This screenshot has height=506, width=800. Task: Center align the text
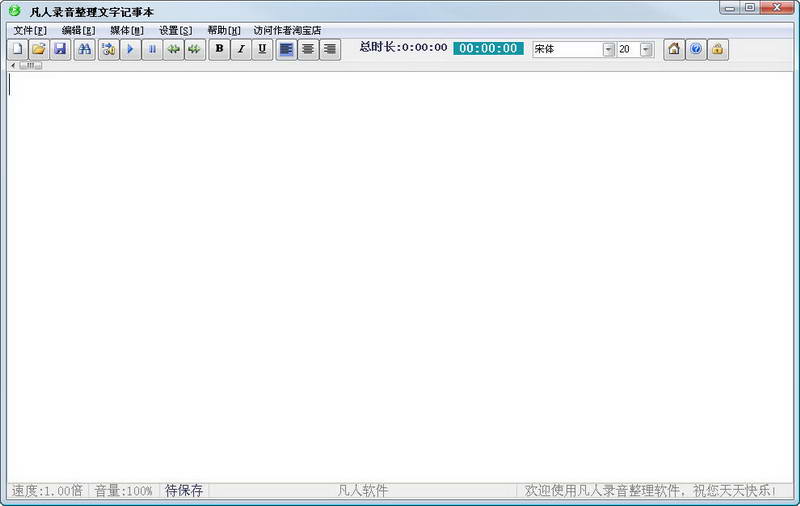click(308, 49)
